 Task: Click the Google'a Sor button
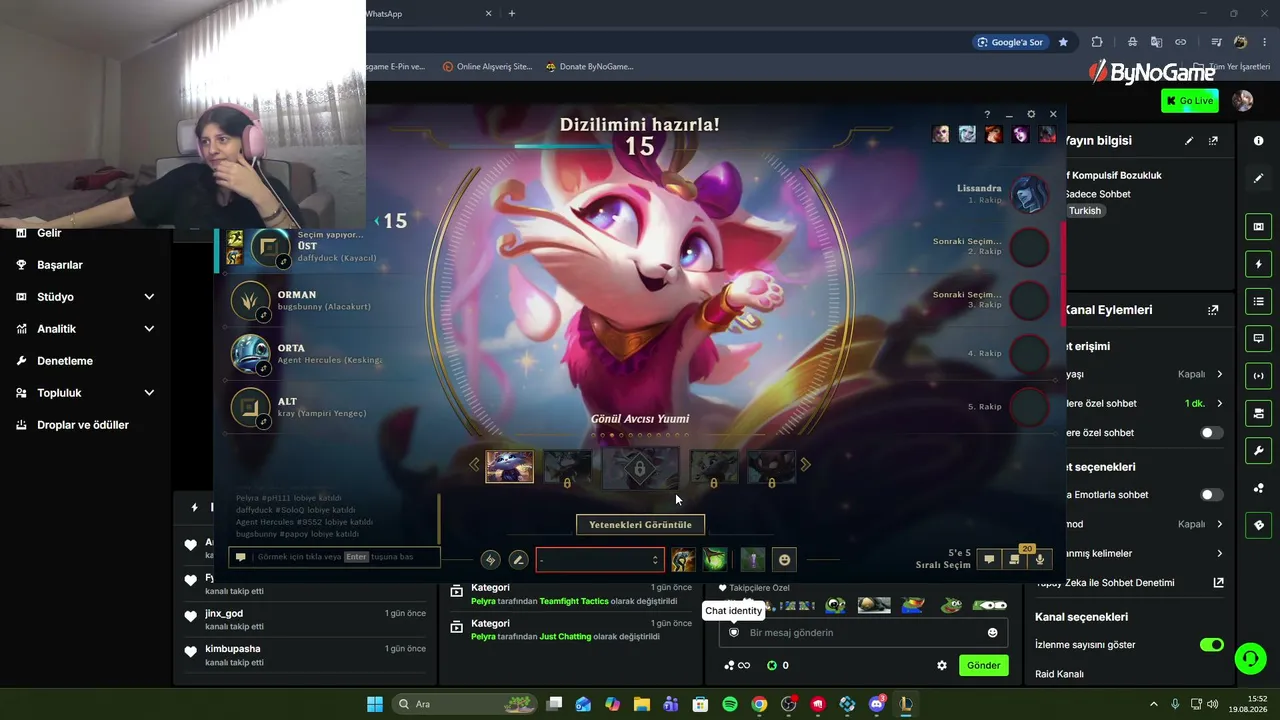[x=1010, y=42]
